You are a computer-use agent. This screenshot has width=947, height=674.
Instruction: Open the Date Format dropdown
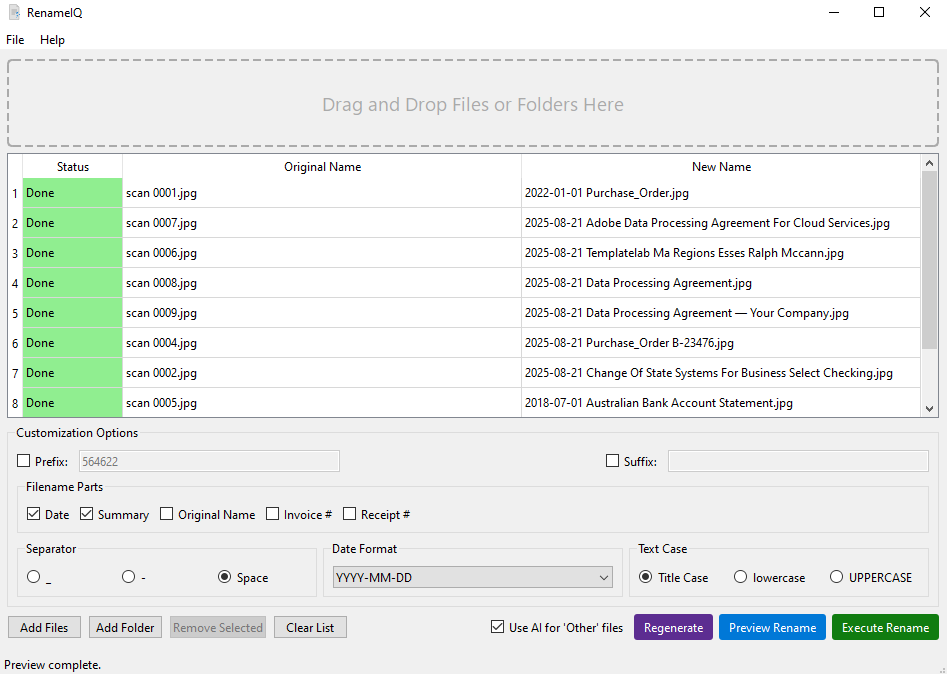472,578
